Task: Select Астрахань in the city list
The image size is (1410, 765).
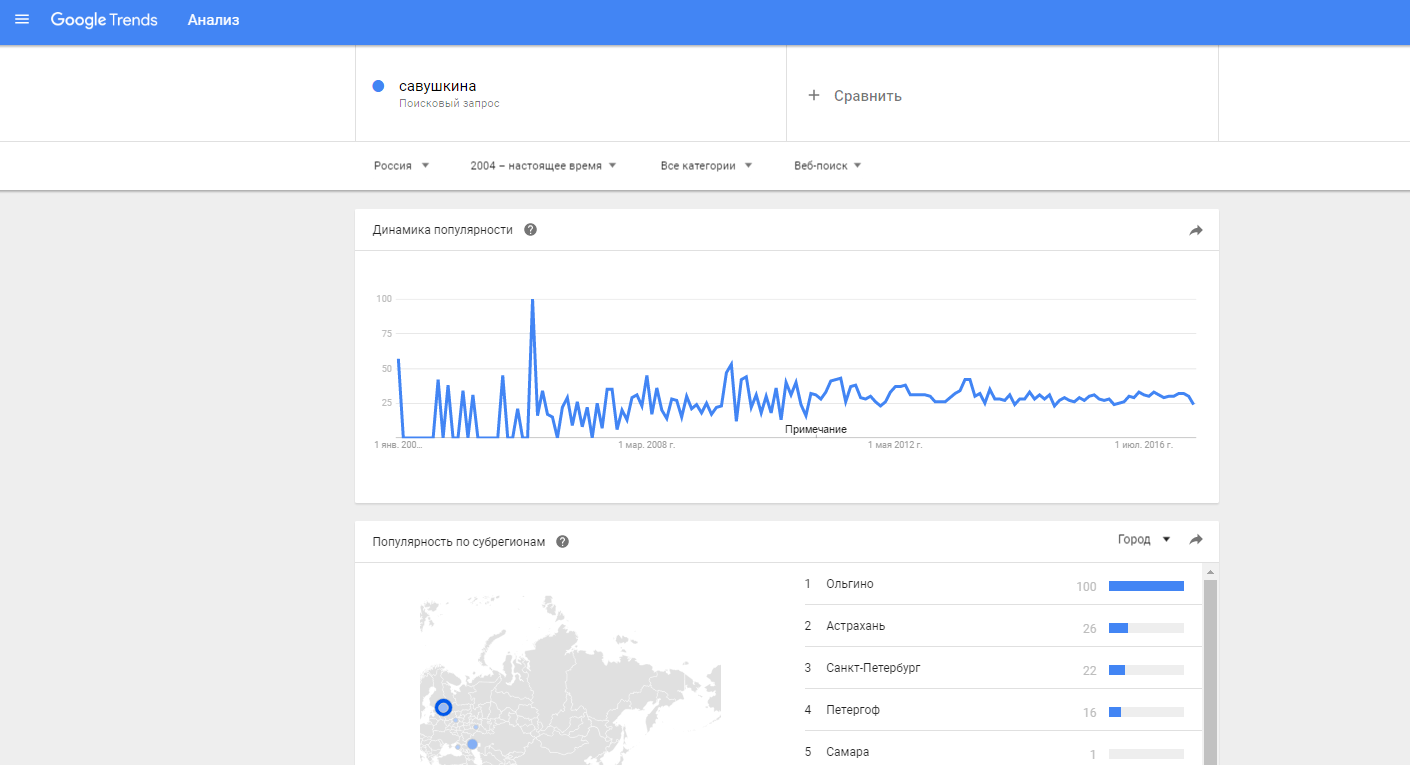Action: (855, 626)
